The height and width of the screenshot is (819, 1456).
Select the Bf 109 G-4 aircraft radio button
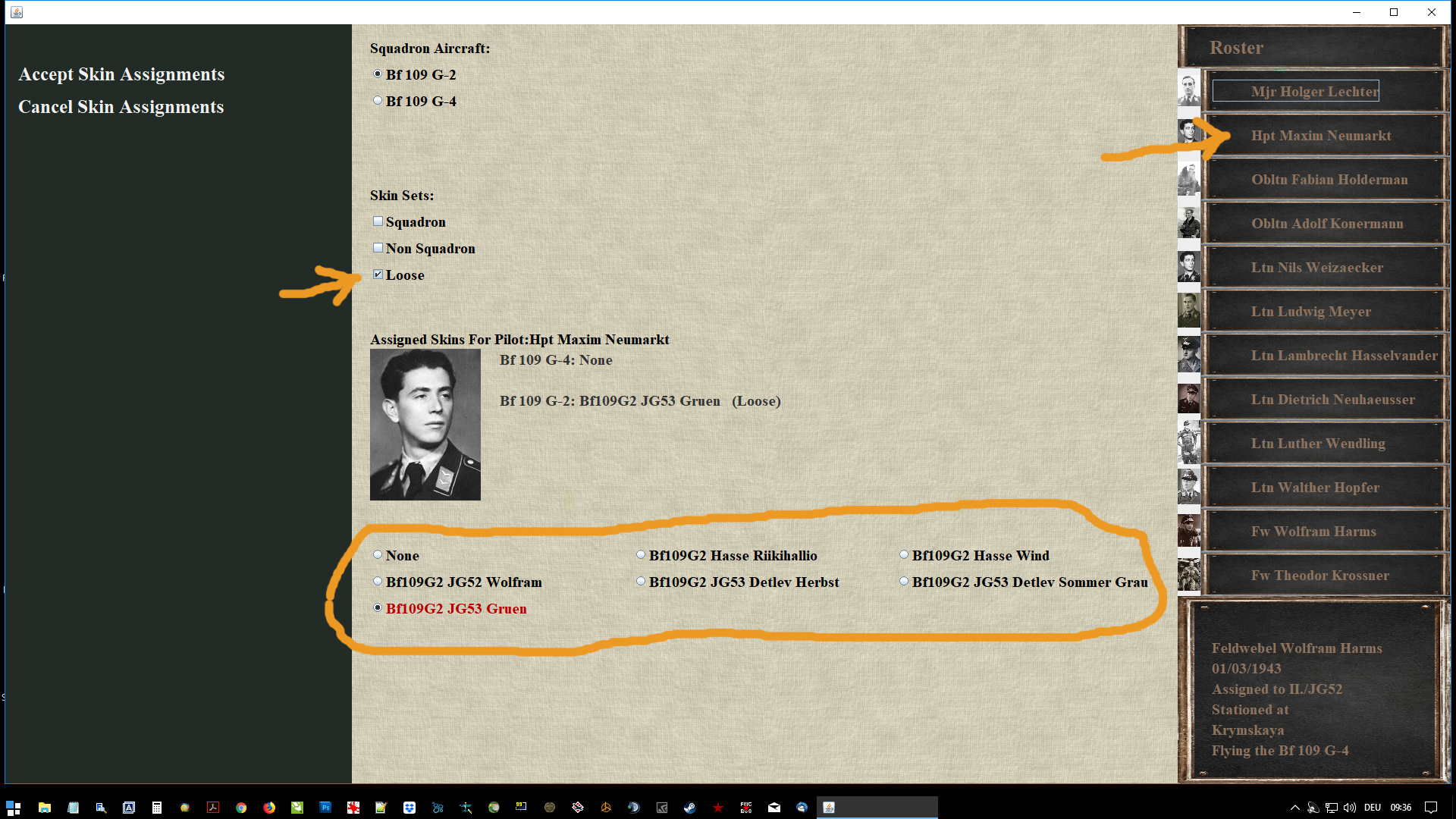tap(378, 101)
